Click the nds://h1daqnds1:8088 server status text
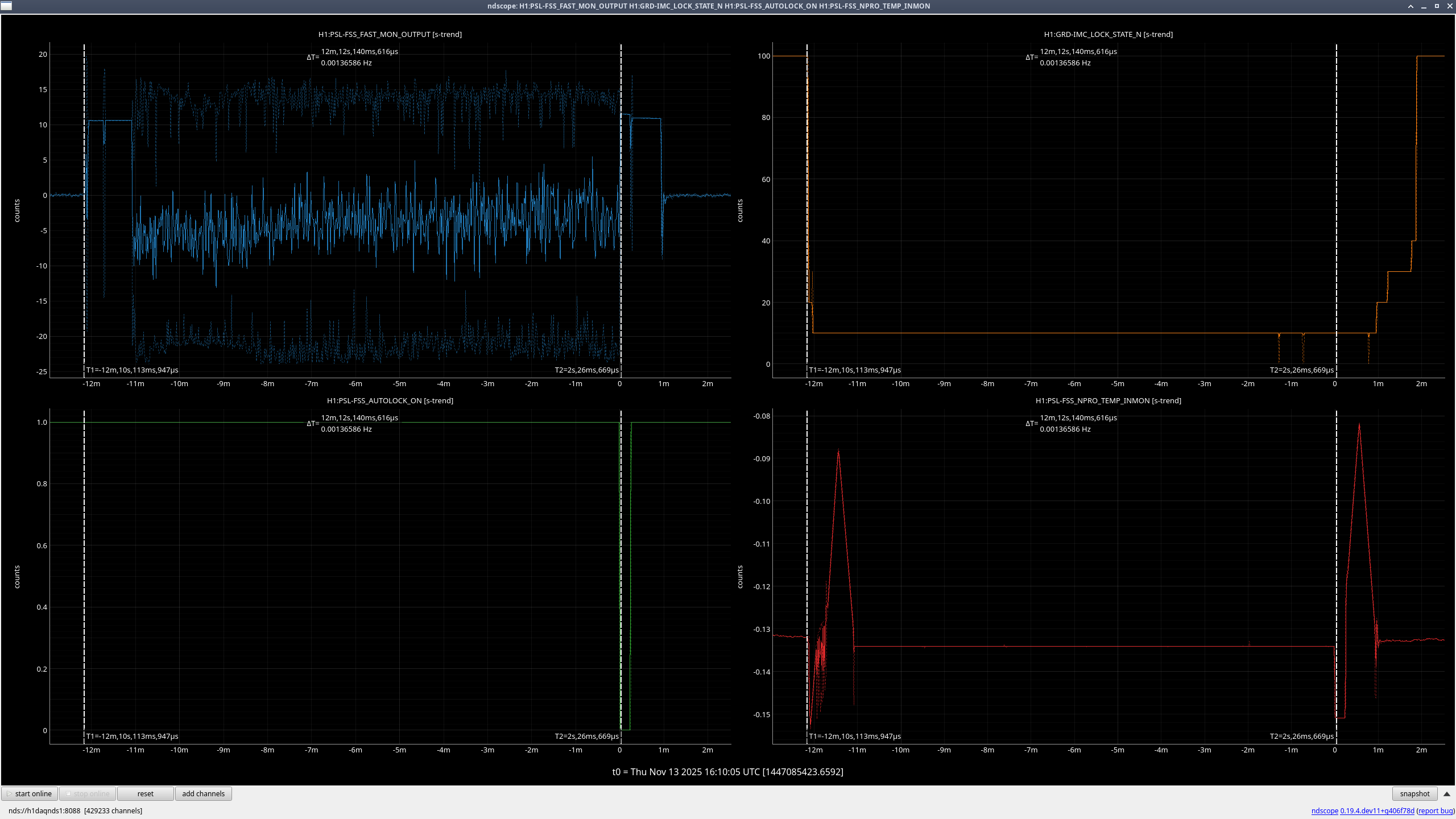The height and width of the screenshot is (819, 1456). pos(44,810)
